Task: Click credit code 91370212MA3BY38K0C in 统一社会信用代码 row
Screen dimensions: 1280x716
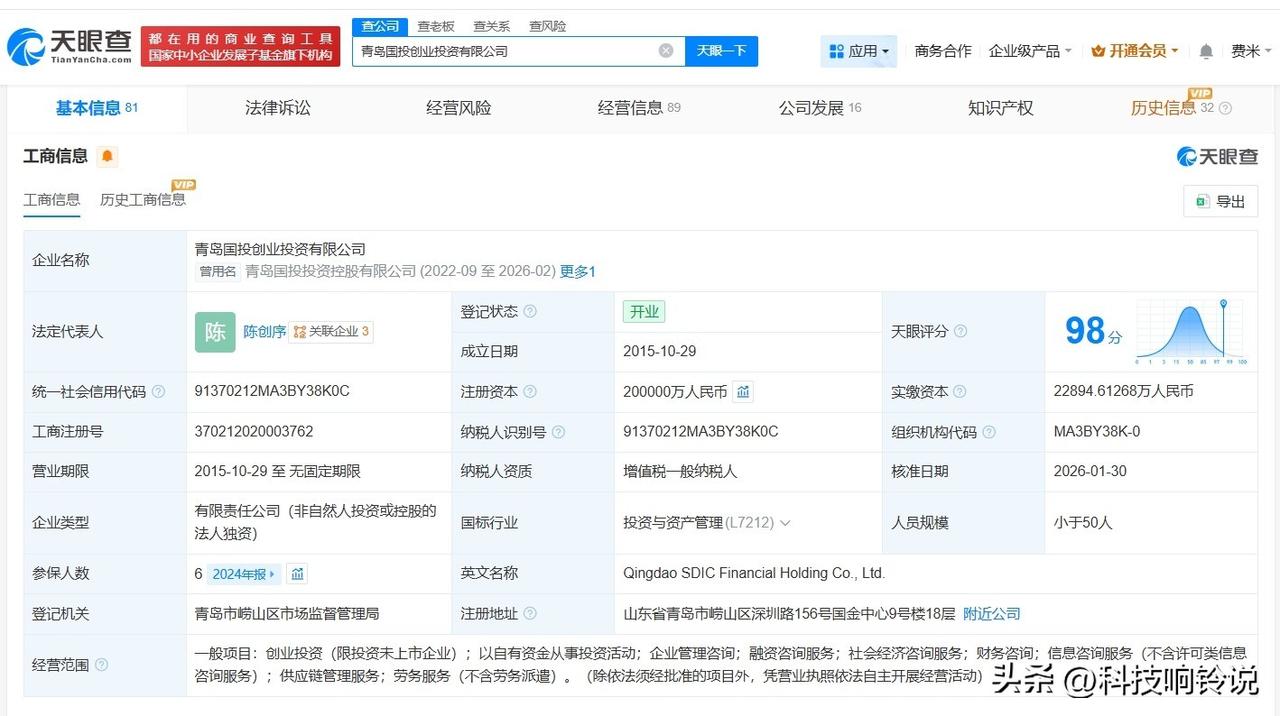Action: pos(272,391)
